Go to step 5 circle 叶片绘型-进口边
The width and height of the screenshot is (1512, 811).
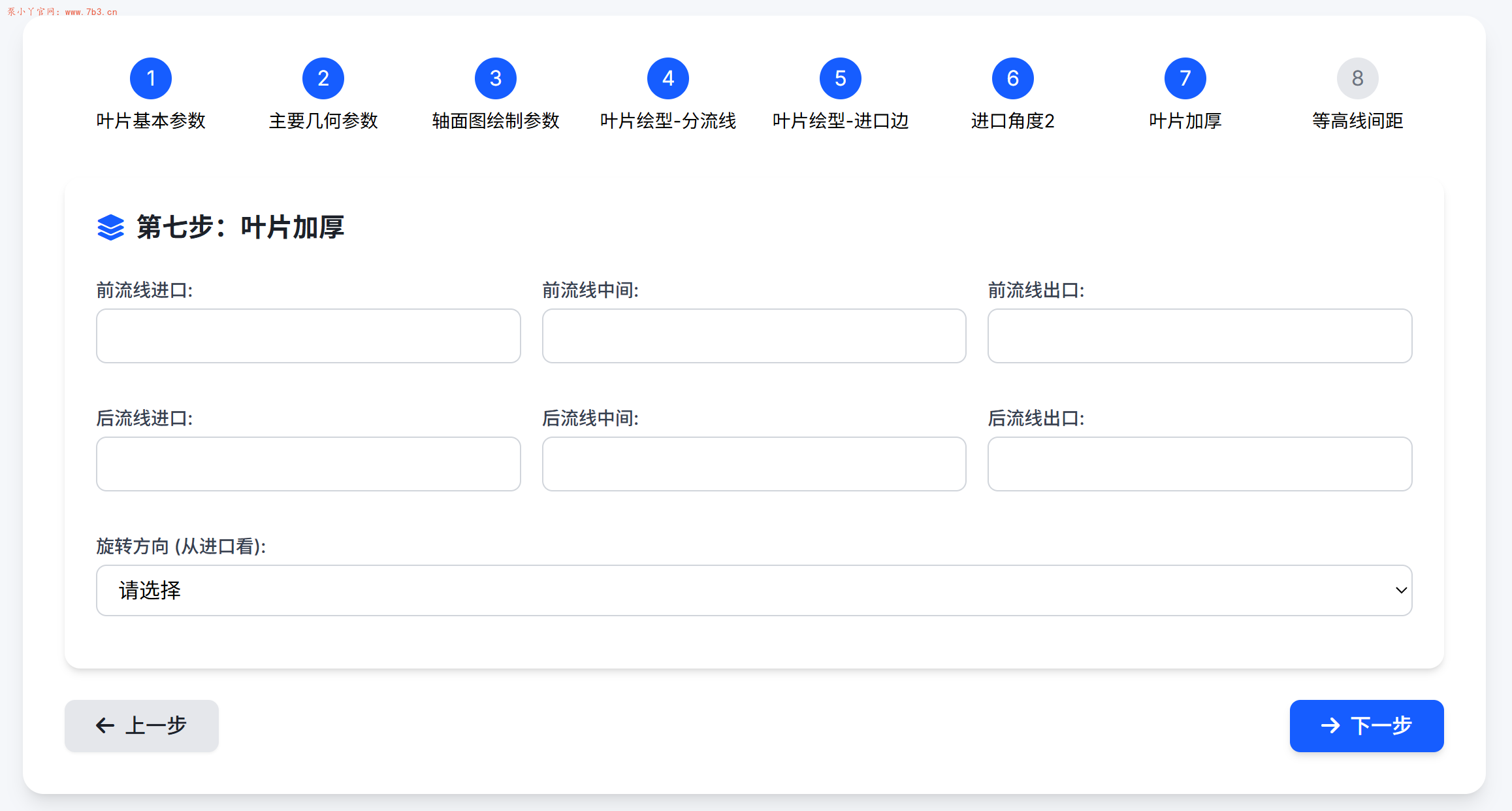(841, 78)
